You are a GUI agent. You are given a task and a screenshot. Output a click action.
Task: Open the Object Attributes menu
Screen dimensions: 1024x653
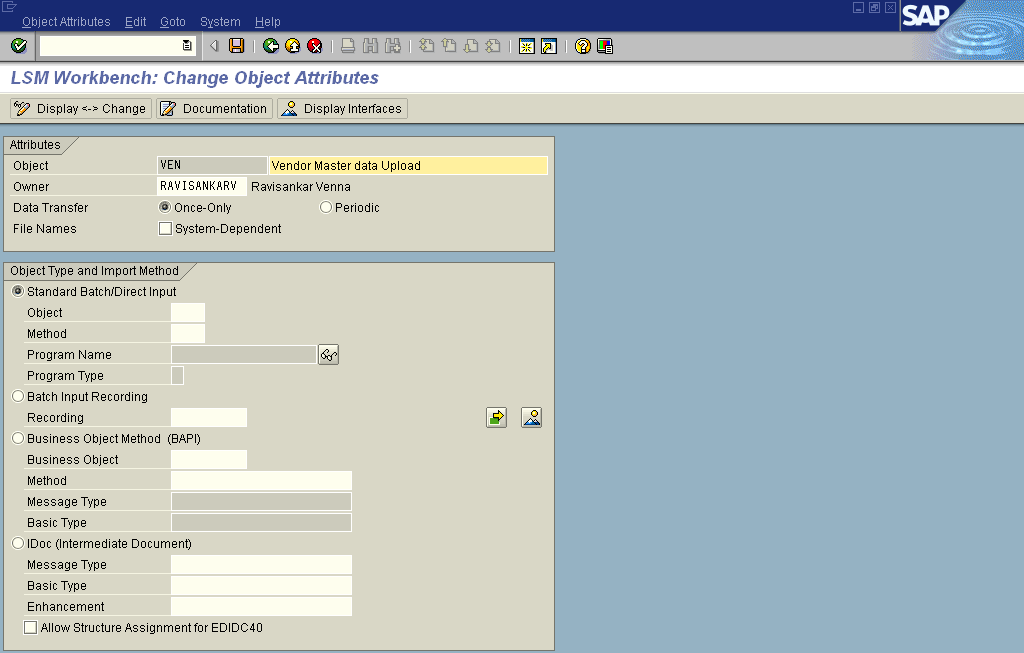pos(66,22)
